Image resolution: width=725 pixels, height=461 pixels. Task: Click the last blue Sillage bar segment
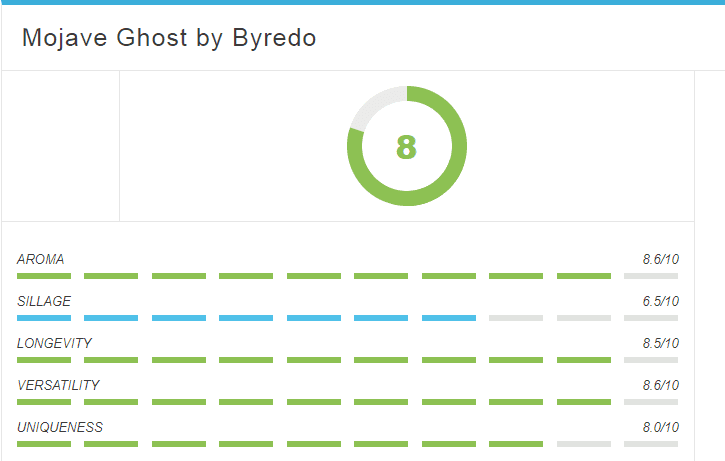point(449,318)
